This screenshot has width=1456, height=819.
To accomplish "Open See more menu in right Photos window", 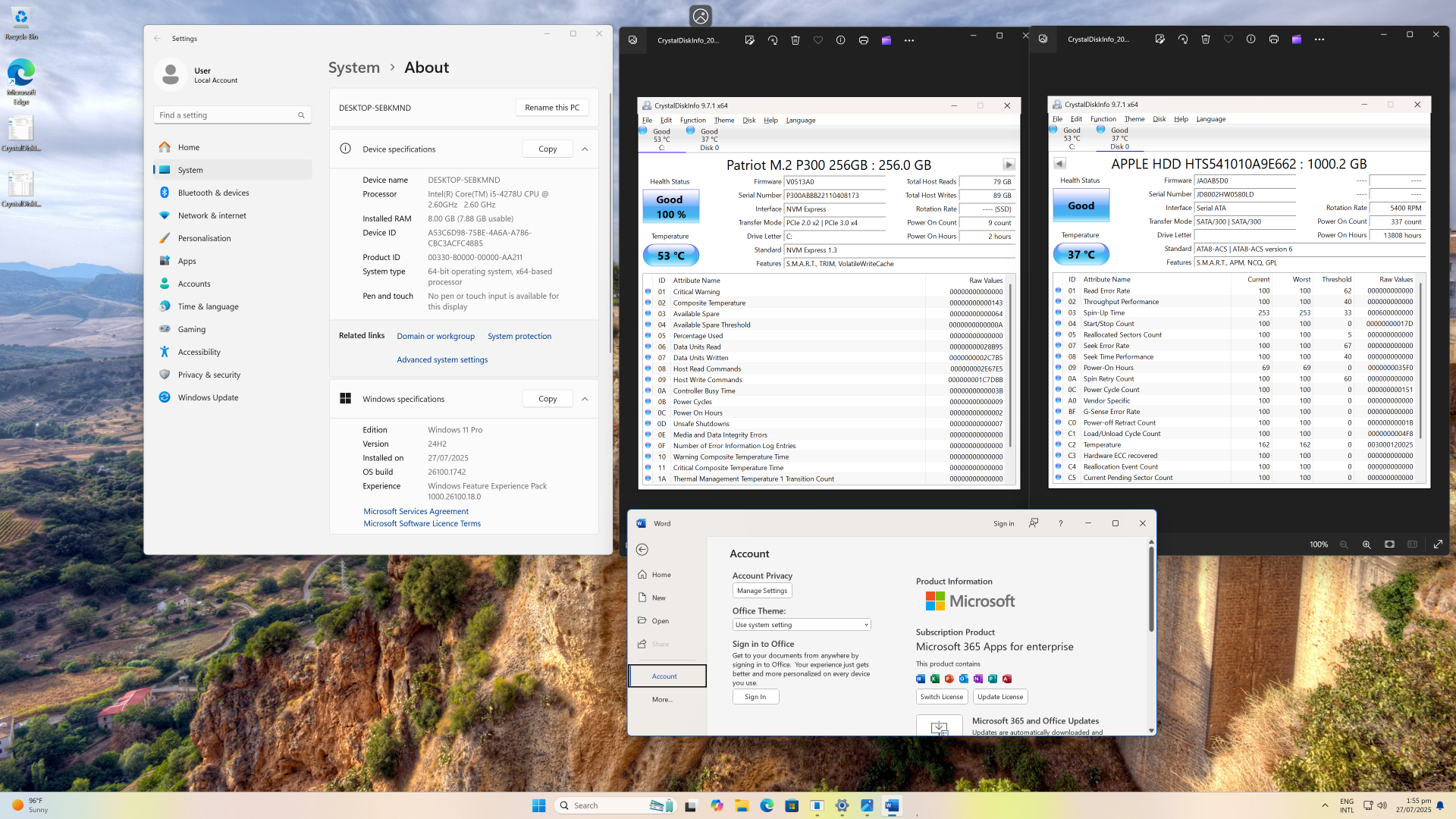I will tap(1319, 39).
